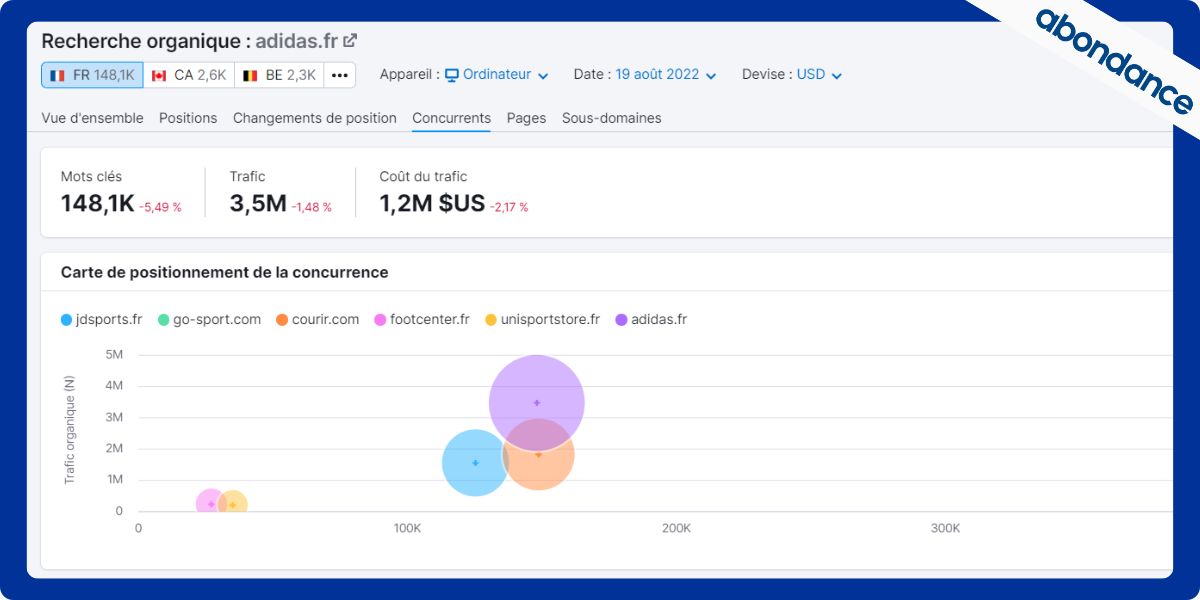Click the Mots clés value 148,1K
Screen dimensions: 1200x600
pyautogui.click(x=97, y=204)
